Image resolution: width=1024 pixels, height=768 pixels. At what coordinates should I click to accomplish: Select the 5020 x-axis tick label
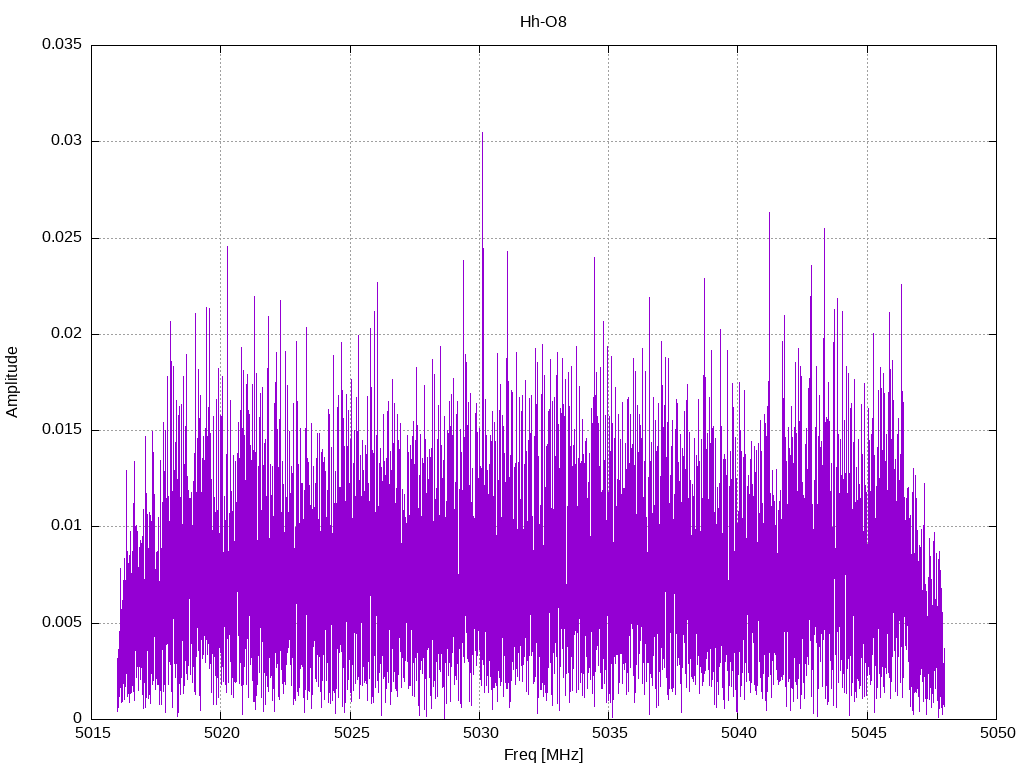coord(220,734)
